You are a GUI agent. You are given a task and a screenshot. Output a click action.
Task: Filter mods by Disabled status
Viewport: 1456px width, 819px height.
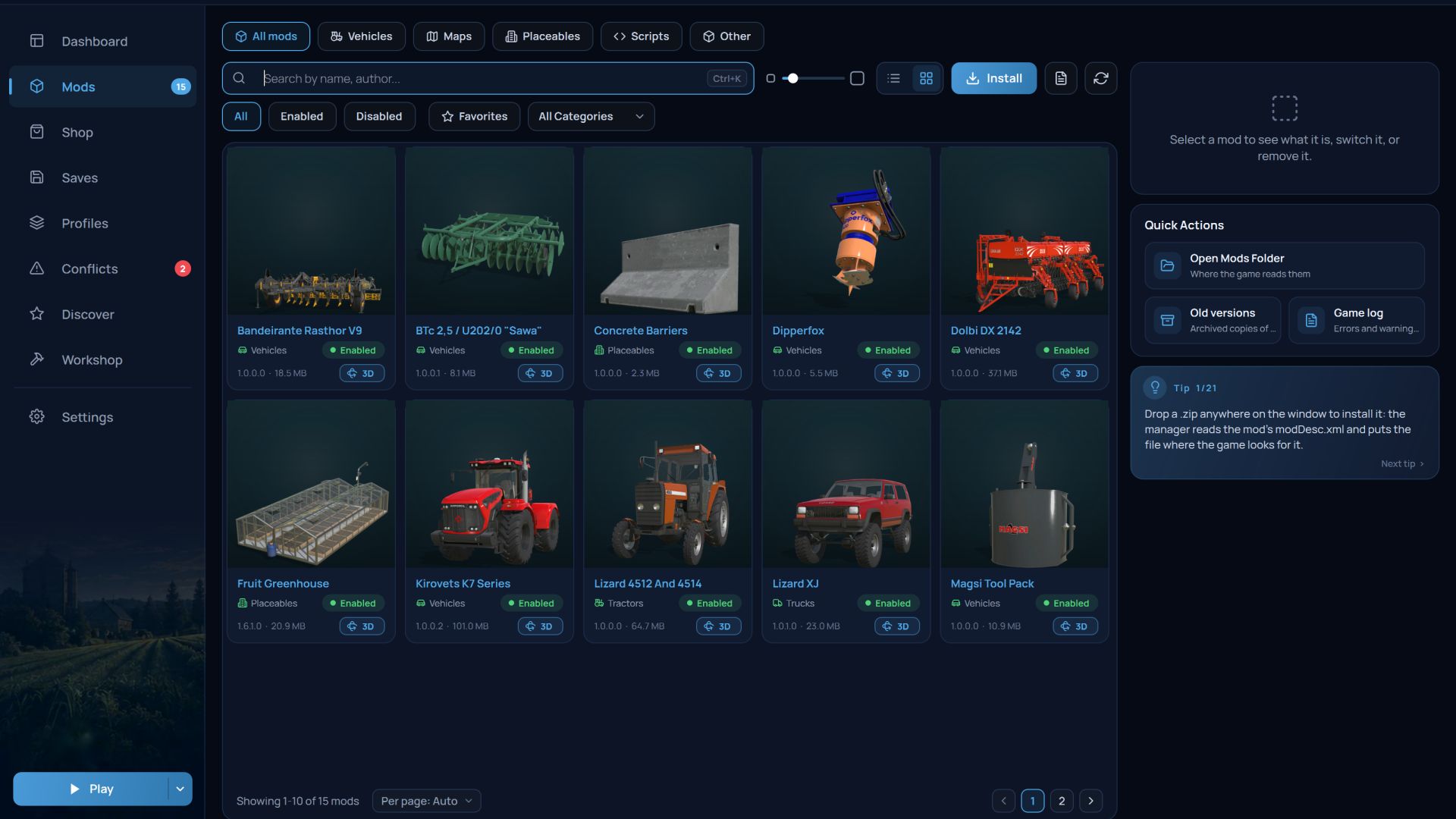[x=379, y=116]
